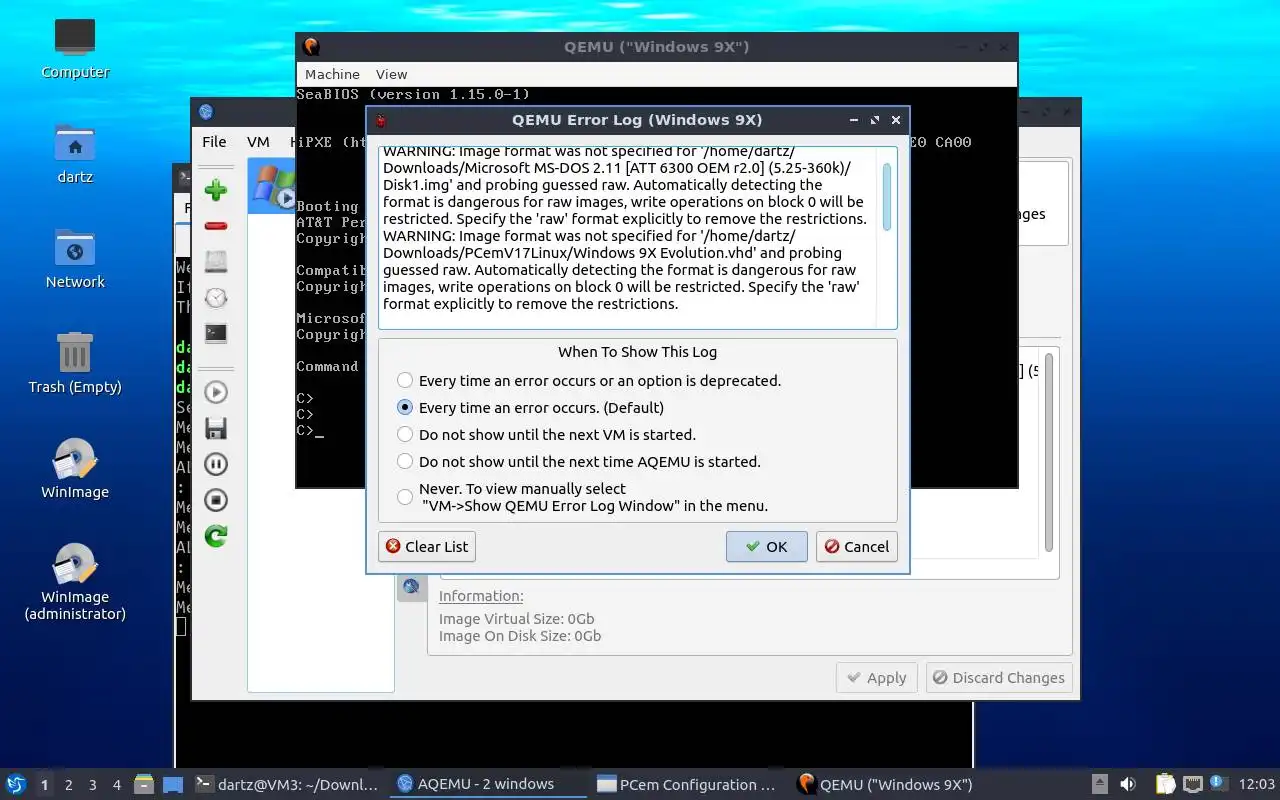1280x800 pixels.
Task: Click the volume speaker tray icon
Action: tap(1128, 784)
